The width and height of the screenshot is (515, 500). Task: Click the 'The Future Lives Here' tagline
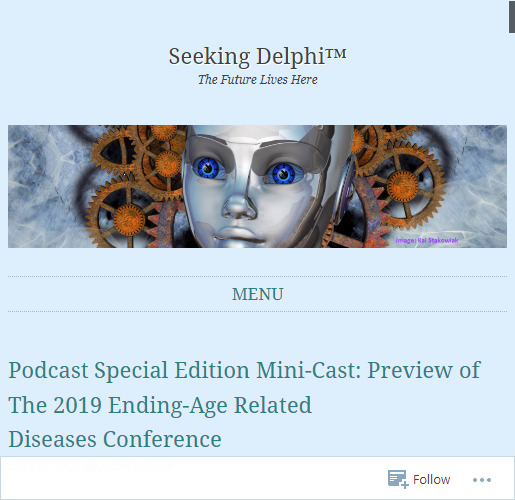pos(257,80)
